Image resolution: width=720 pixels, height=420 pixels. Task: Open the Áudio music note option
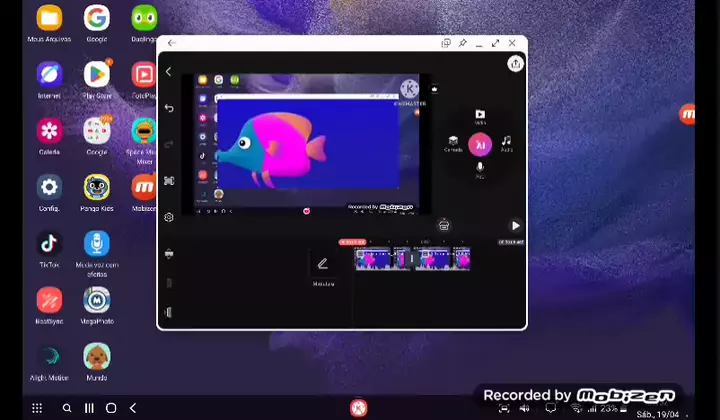coord(507,143)
